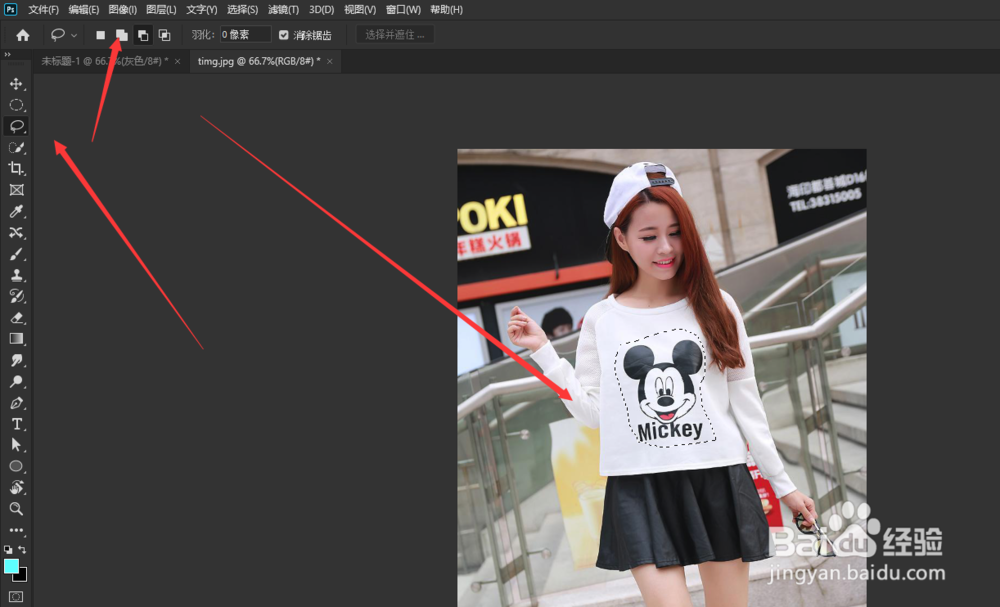Go to the Home screen icon

23,35
